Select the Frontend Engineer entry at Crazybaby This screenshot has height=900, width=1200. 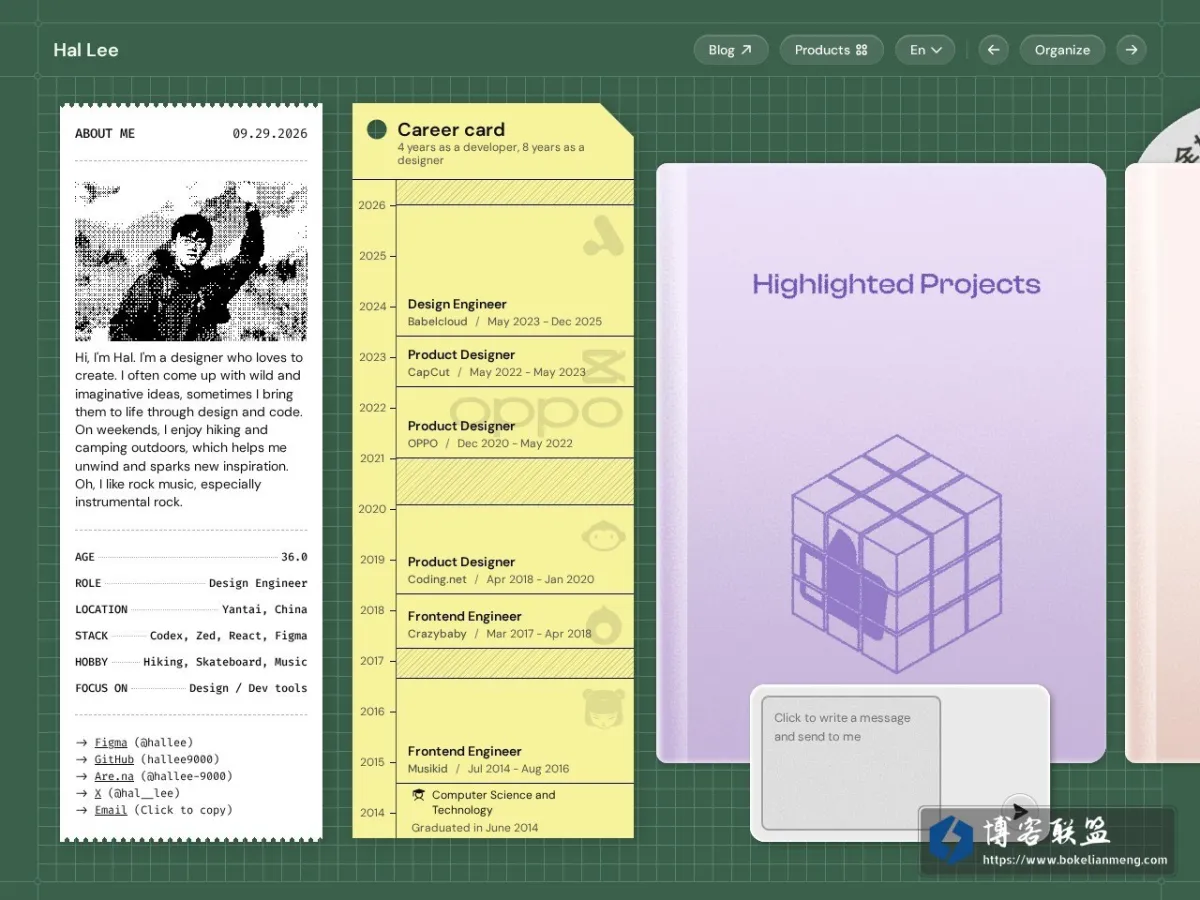coord(515,623)
